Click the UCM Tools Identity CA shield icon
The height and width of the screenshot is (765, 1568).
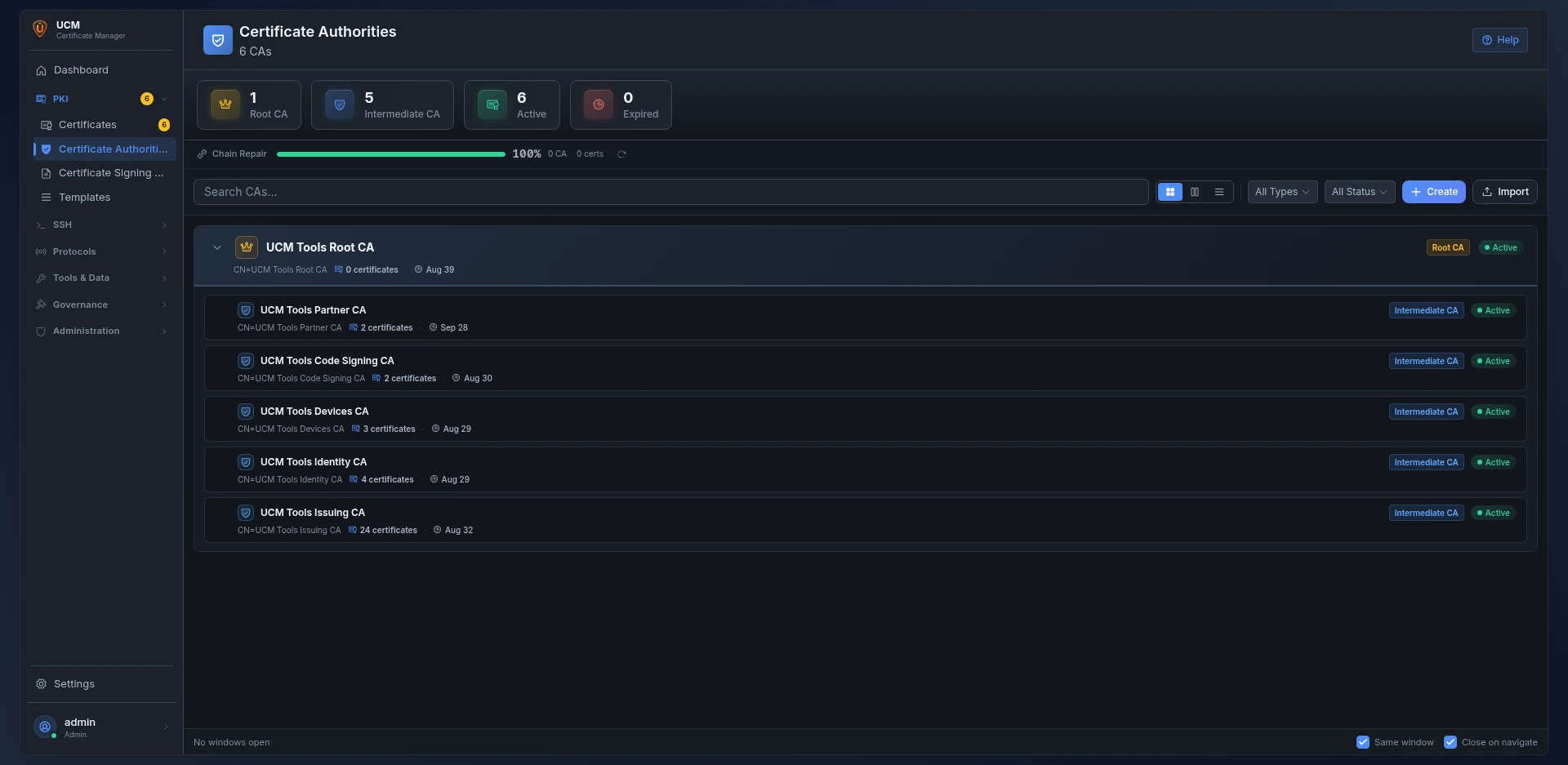pyautogui.click(x=246, y=462)
